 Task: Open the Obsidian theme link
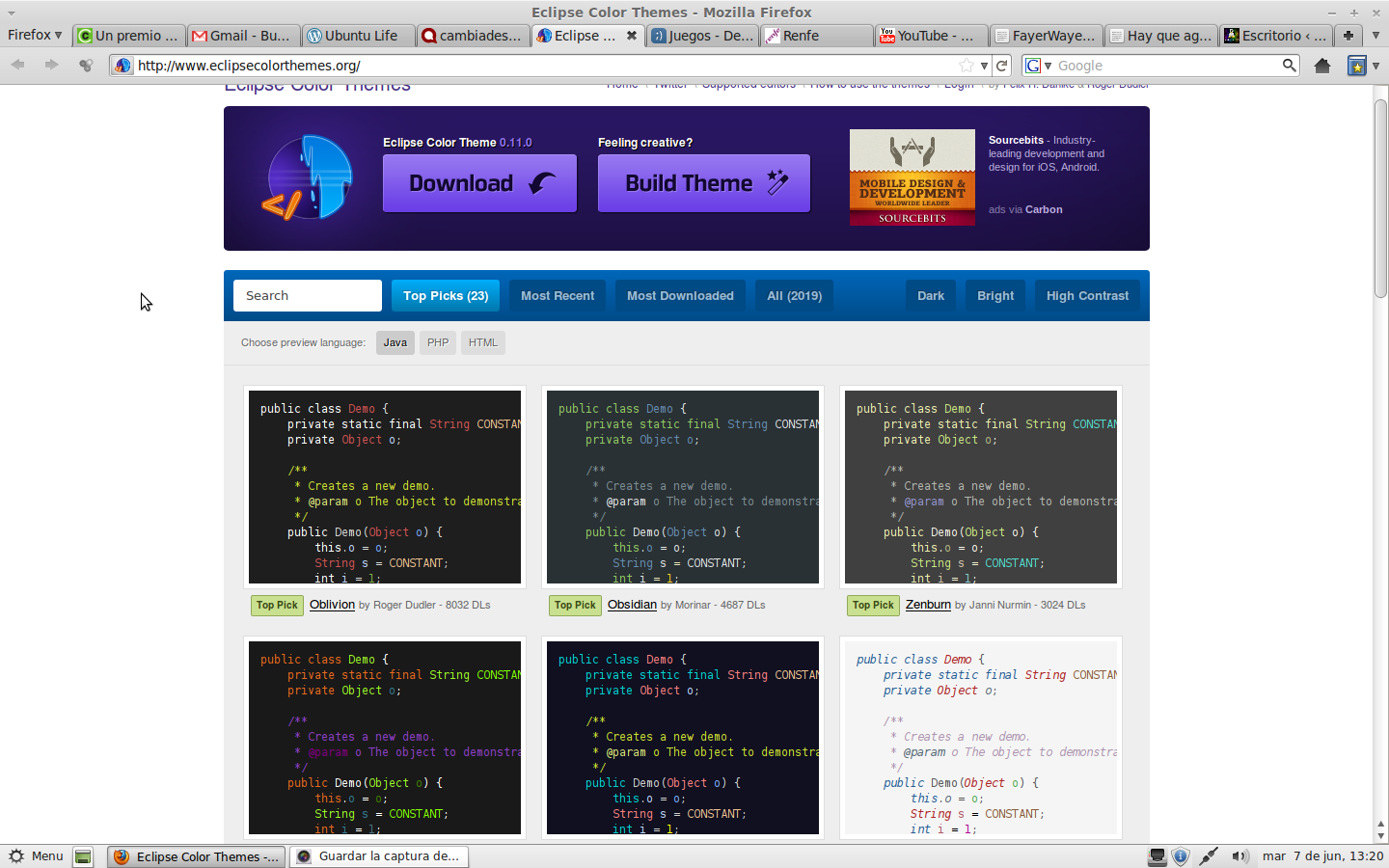coord(632,605)
